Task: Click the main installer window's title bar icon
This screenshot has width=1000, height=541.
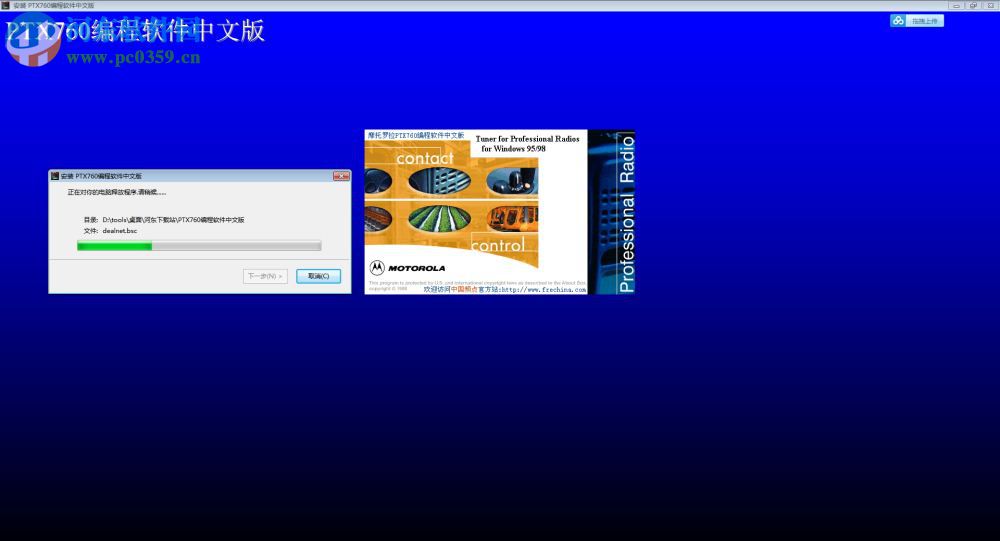Action: [x=5, y=5]
